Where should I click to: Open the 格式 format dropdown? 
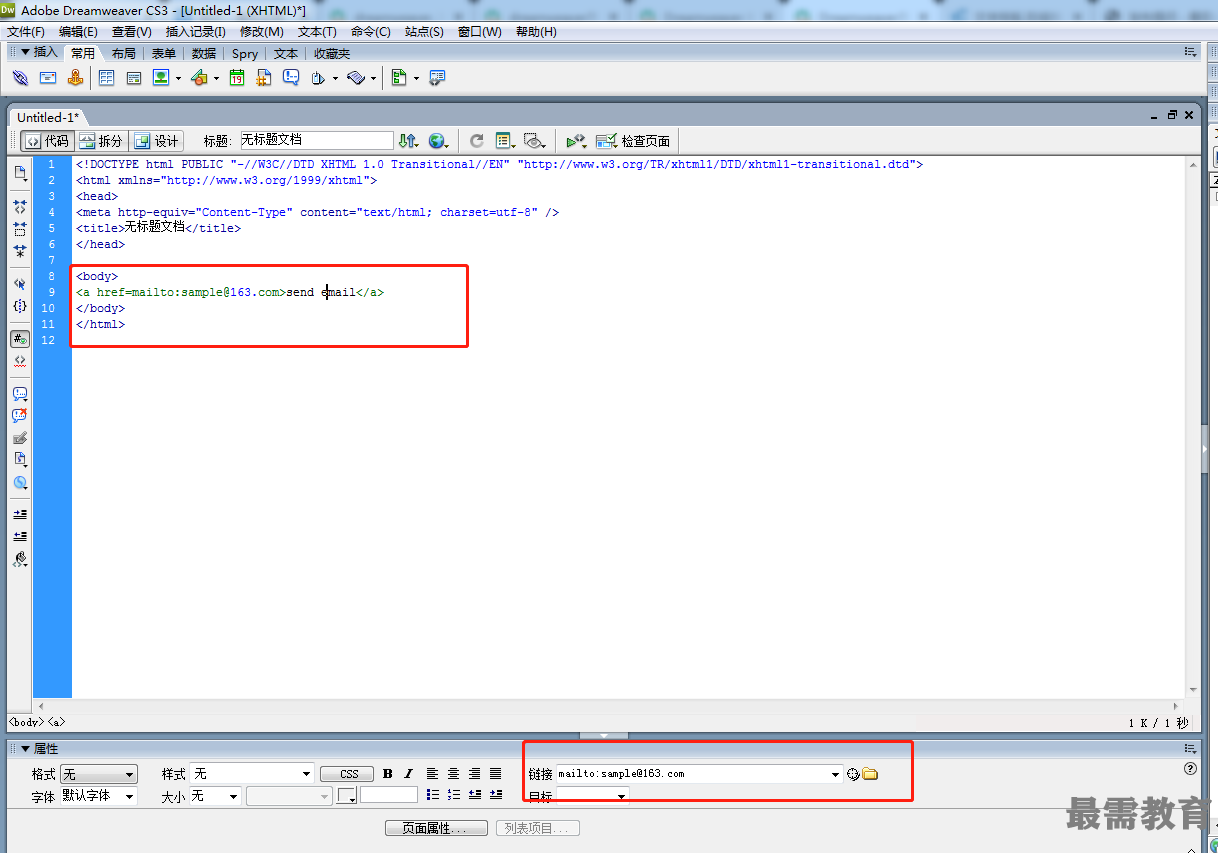click(98, 774)
